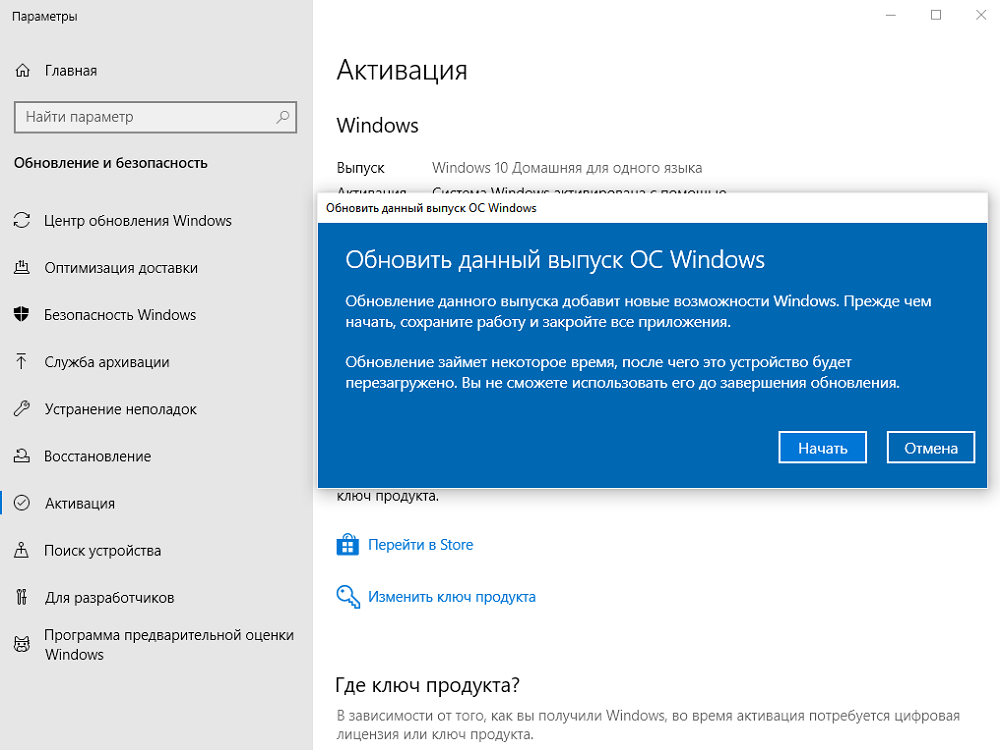Click the Delivery Optimization icon

22,268
